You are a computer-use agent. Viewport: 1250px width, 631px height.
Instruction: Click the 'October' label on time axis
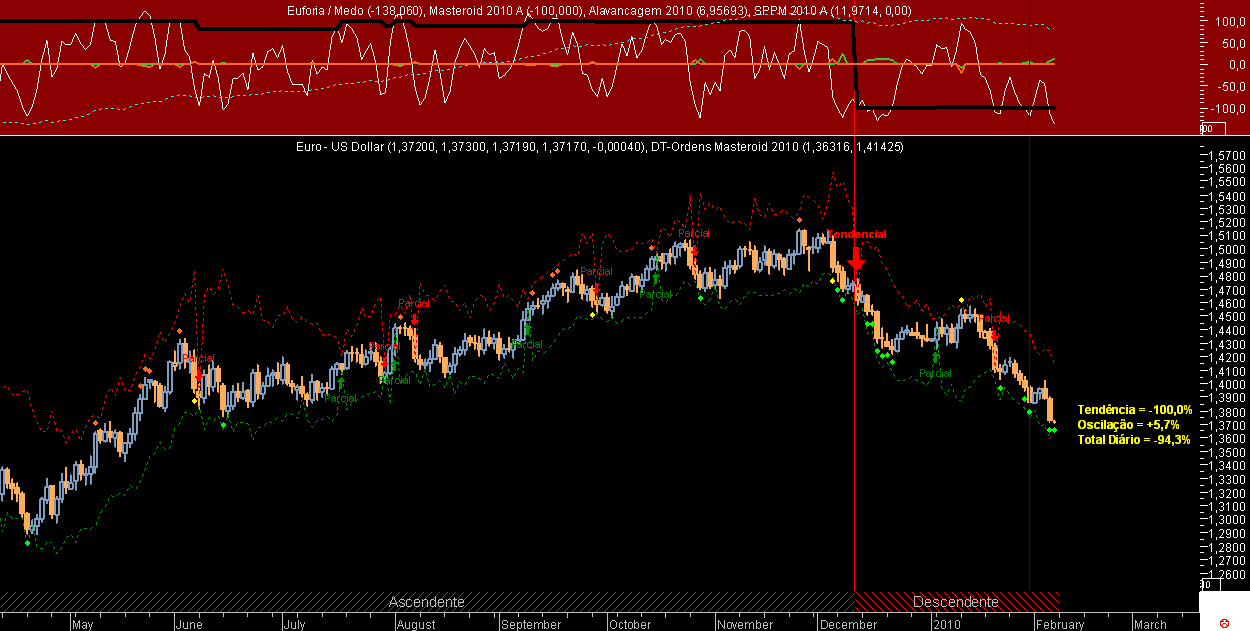(630, 624)
